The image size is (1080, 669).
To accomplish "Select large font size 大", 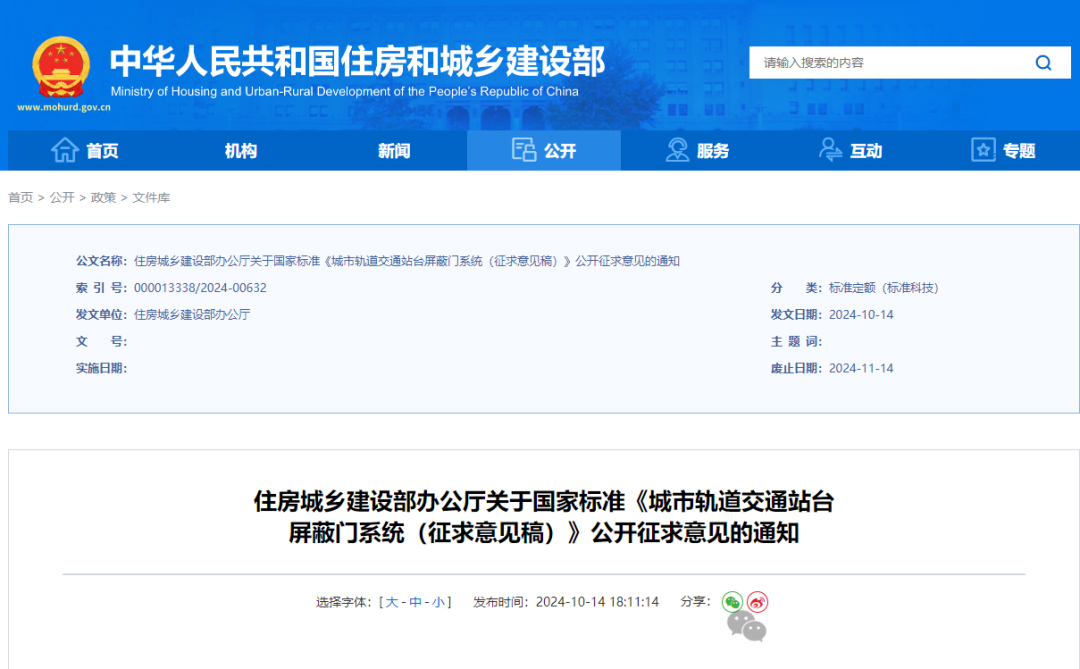I will coord(392,602).
